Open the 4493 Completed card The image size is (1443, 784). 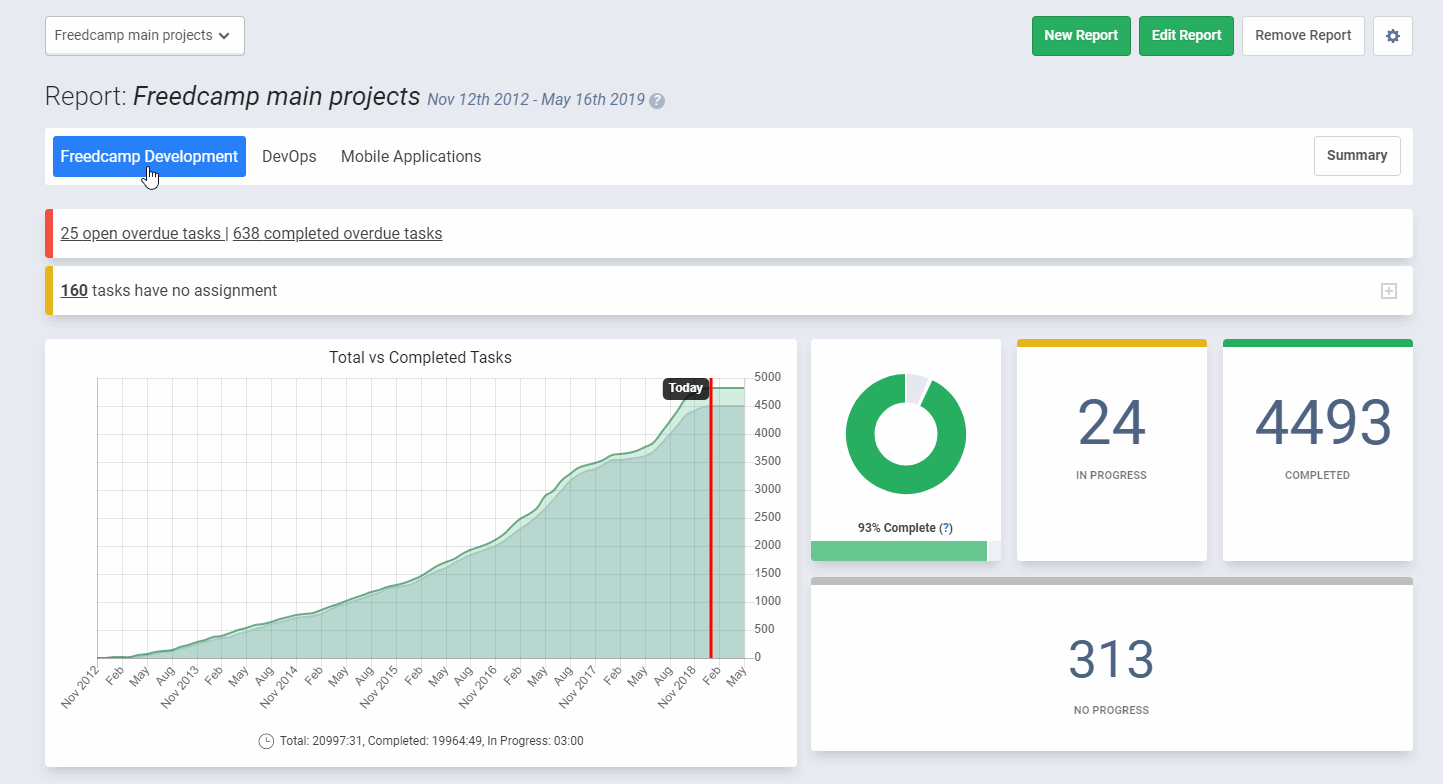(1318, 450)
